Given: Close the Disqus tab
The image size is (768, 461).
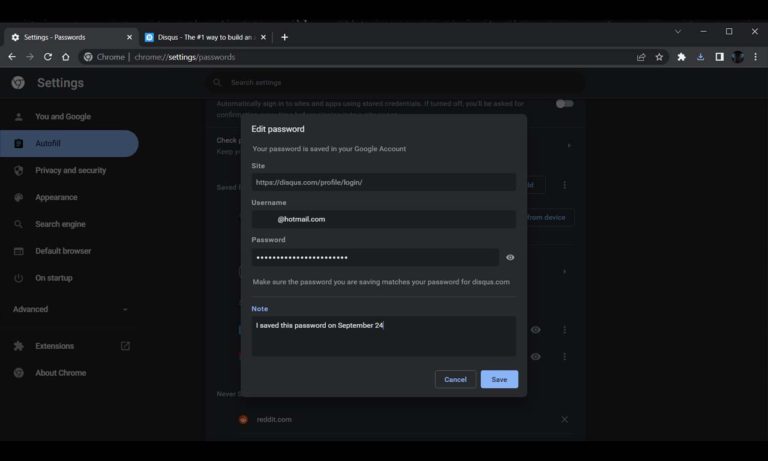Looking at the screenshot, I should pos(264,37).
